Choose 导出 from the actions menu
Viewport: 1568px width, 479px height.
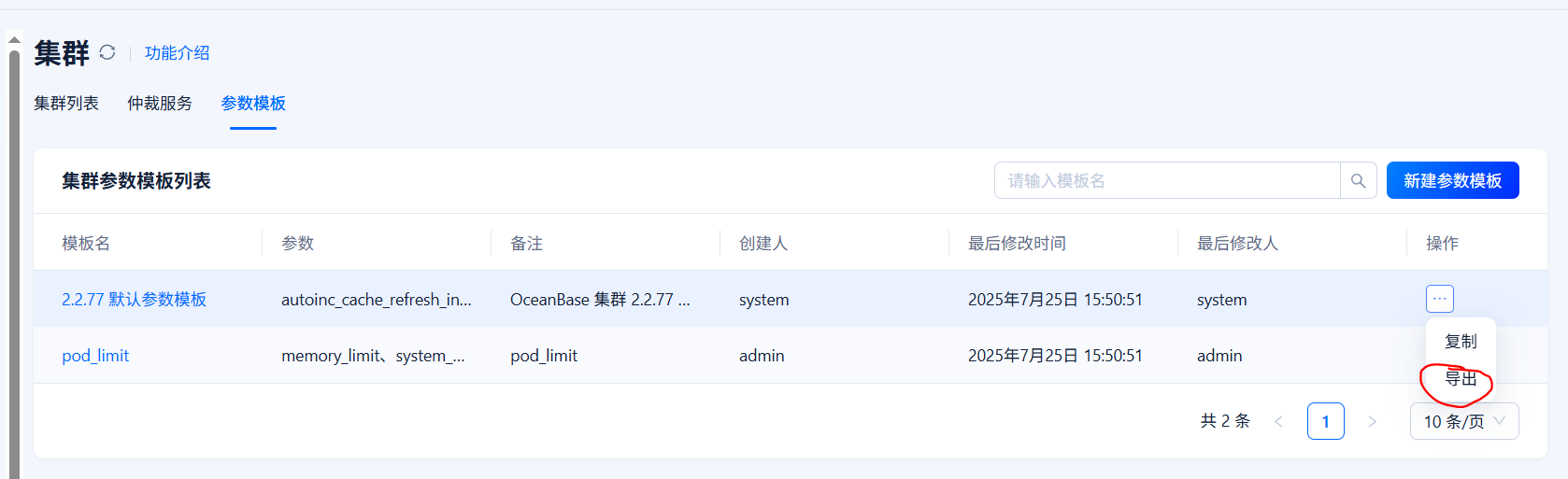(x=1461, y=379)
